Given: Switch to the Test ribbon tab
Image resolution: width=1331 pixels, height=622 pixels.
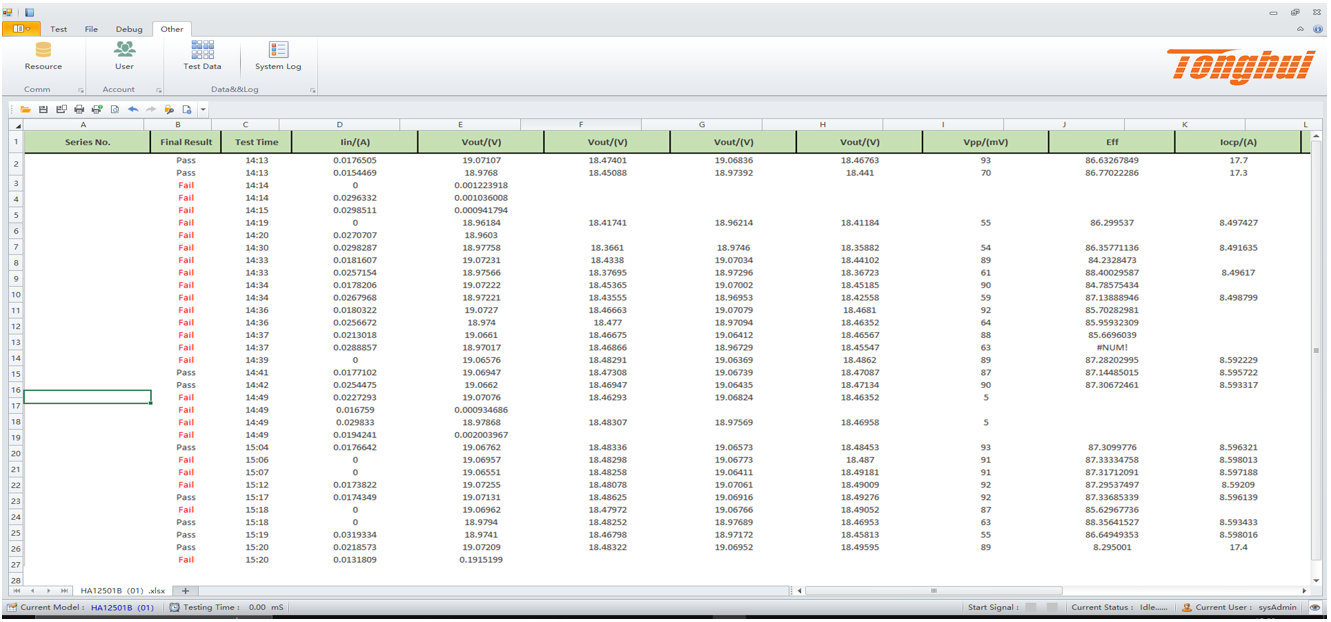Looking at the screenshot, I should [x=59, y=29].
